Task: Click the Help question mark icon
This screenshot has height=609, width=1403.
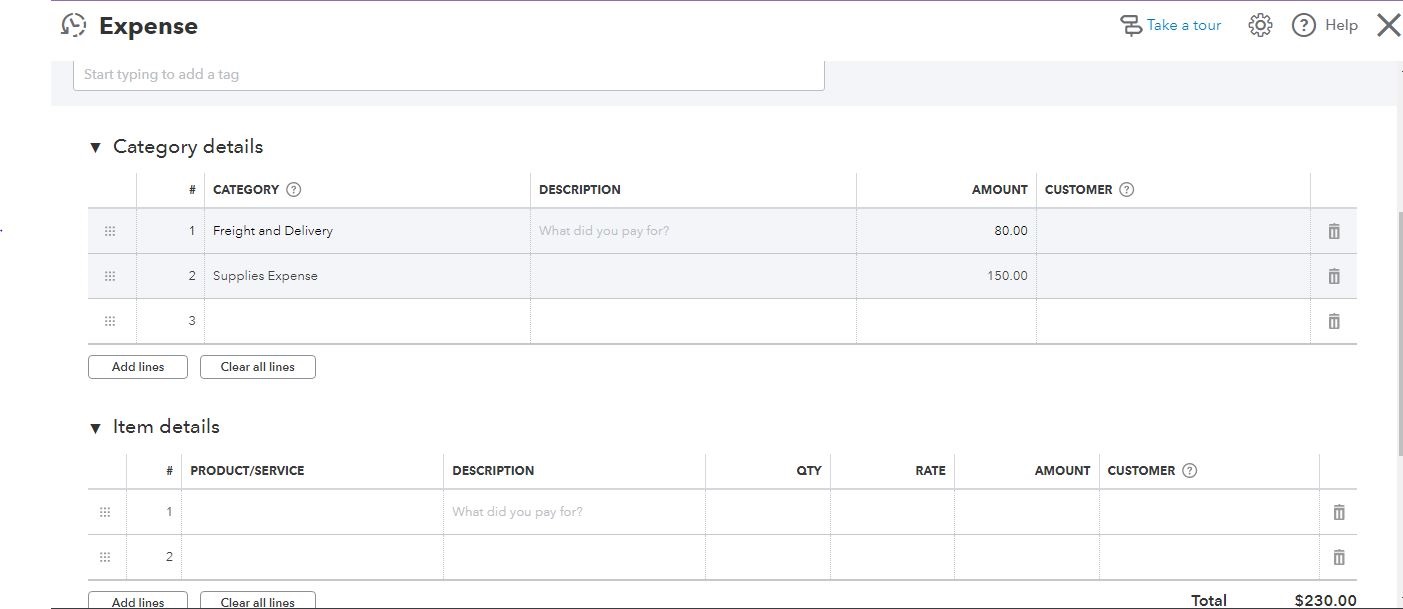Action: (x=1304, y=26)
